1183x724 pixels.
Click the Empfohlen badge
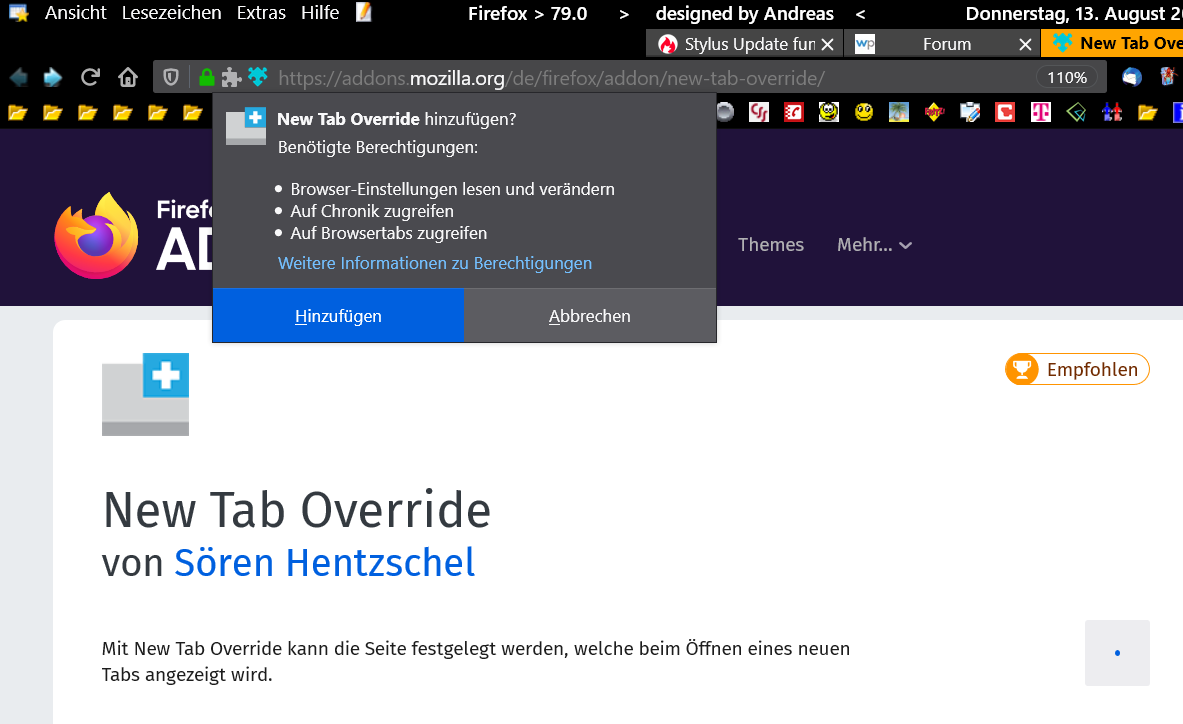pos(1077,370)
